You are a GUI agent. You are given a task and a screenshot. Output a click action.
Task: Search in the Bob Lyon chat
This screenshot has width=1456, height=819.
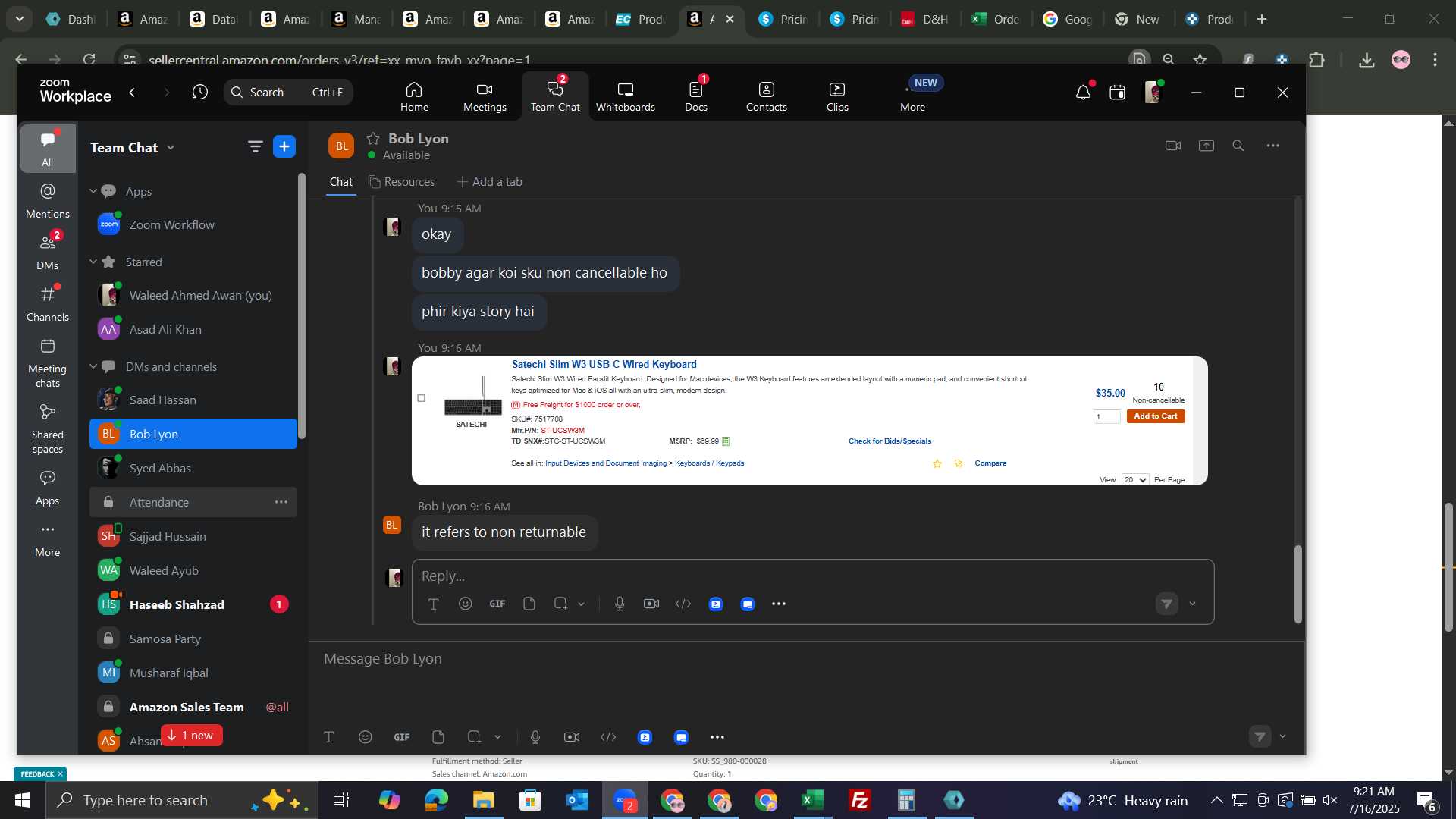point(1238,146)
